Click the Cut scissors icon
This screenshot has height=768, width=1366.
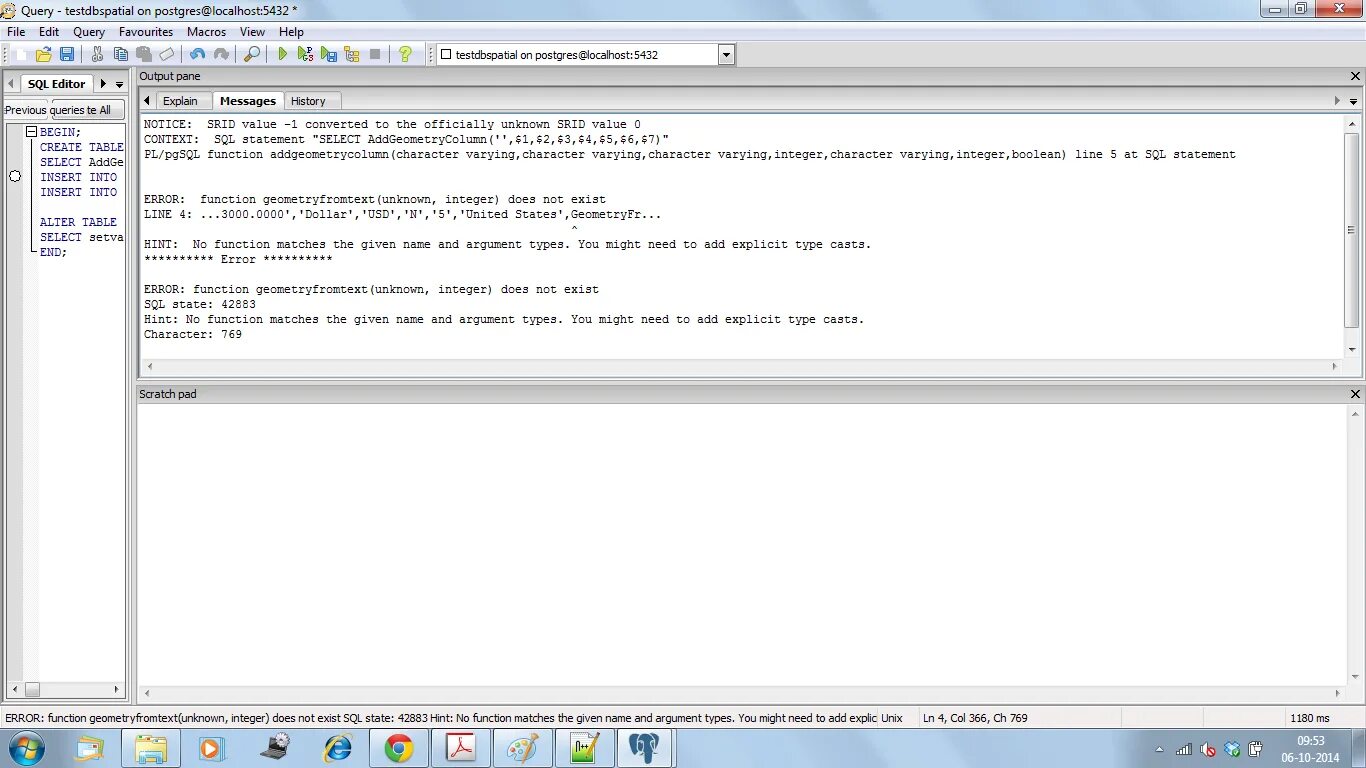click(98, 54)
